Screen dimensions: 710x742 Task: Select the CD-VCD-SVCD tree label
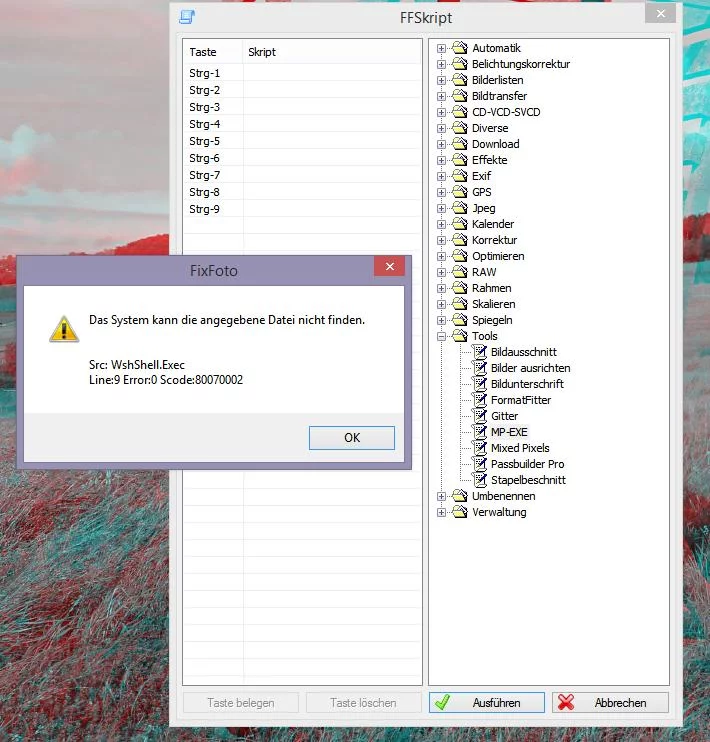click(x=506, y=112)
